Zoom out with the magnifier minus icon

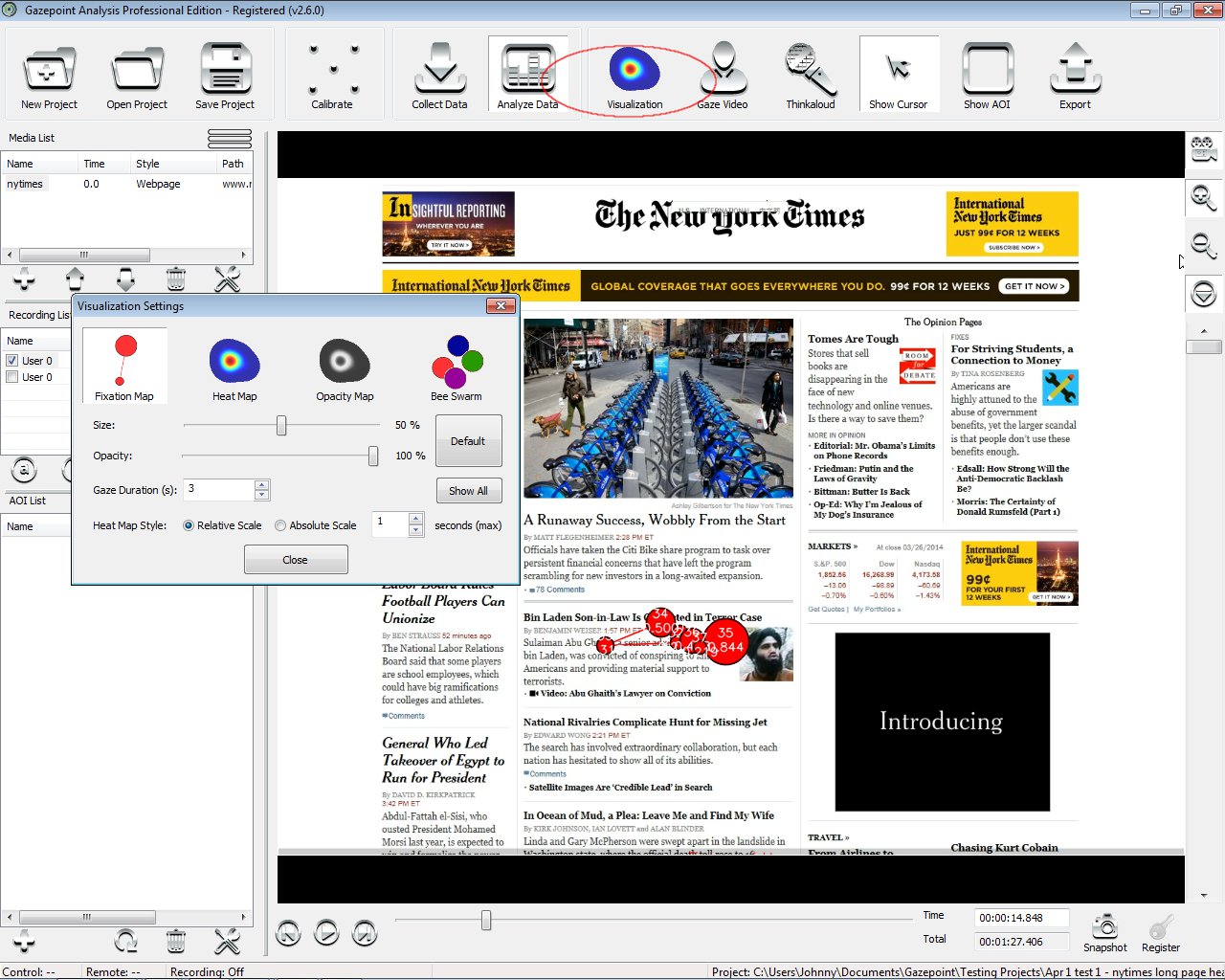1203,245
